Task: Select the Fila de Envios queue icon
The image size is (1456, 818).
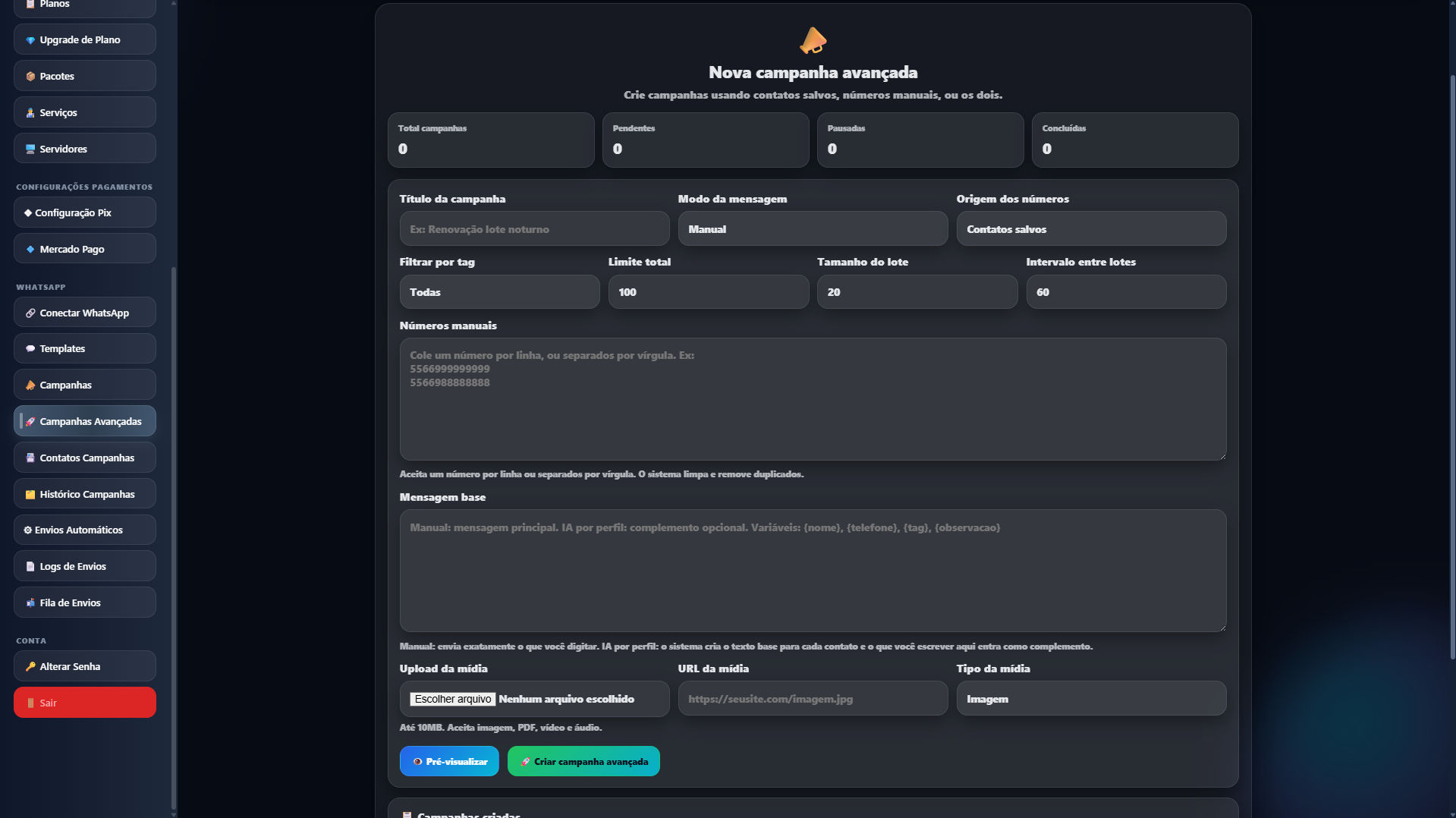Action: pos(30,602)
